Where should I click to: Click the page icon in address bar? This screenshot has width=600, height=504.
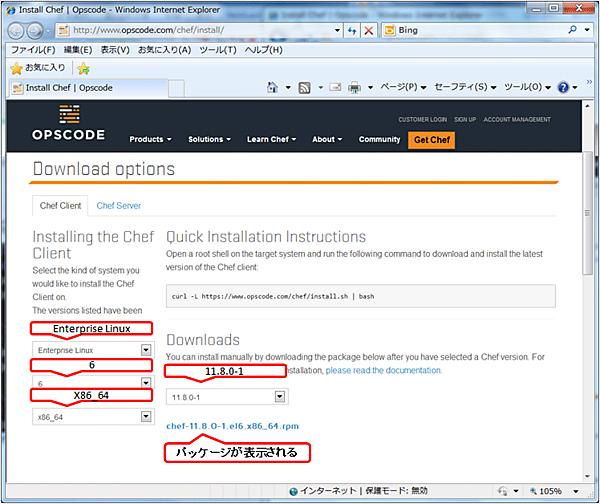point(63,30)
